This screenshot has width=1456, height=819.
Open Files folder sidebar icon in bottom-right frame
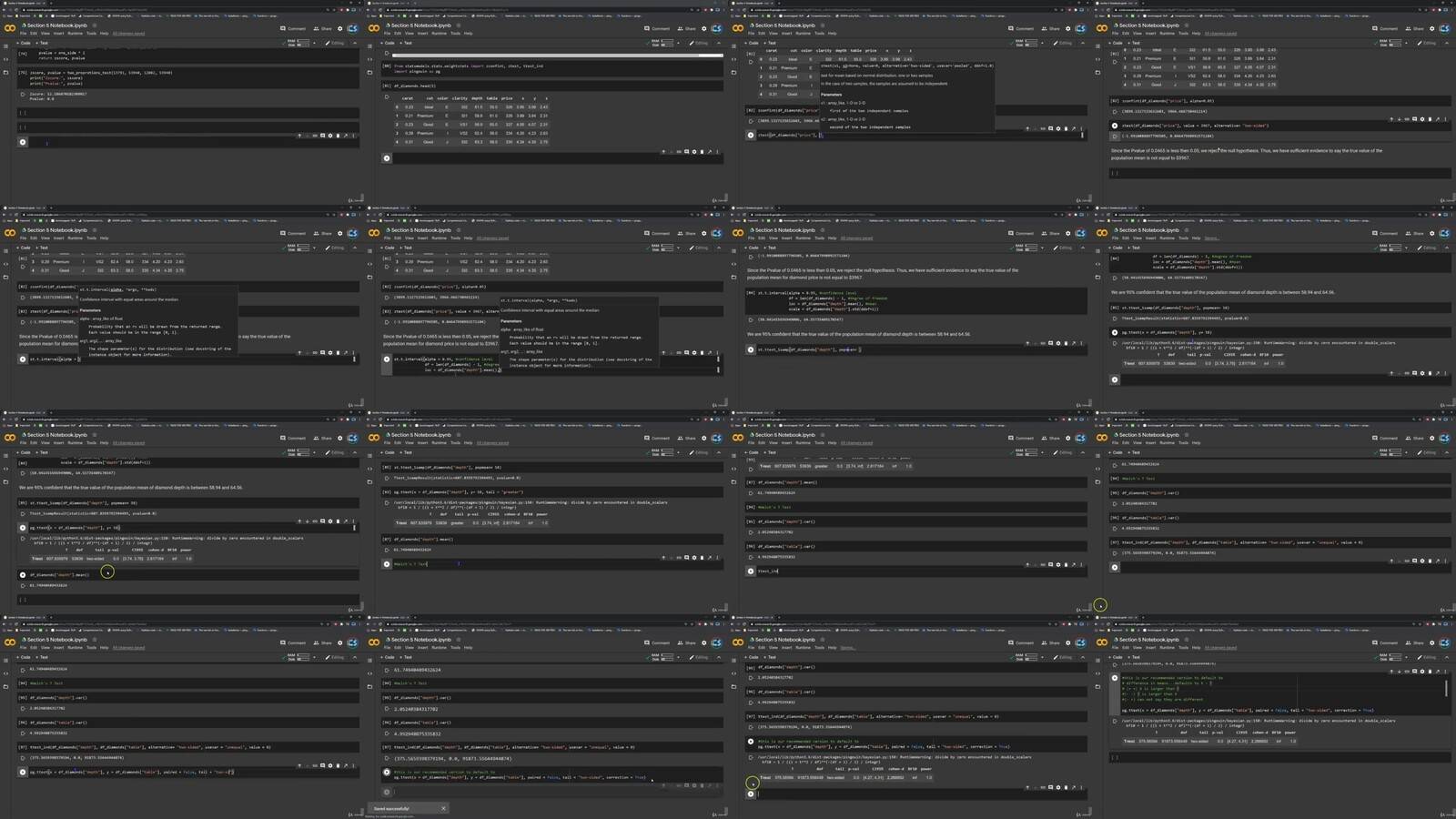point(1098,687)
